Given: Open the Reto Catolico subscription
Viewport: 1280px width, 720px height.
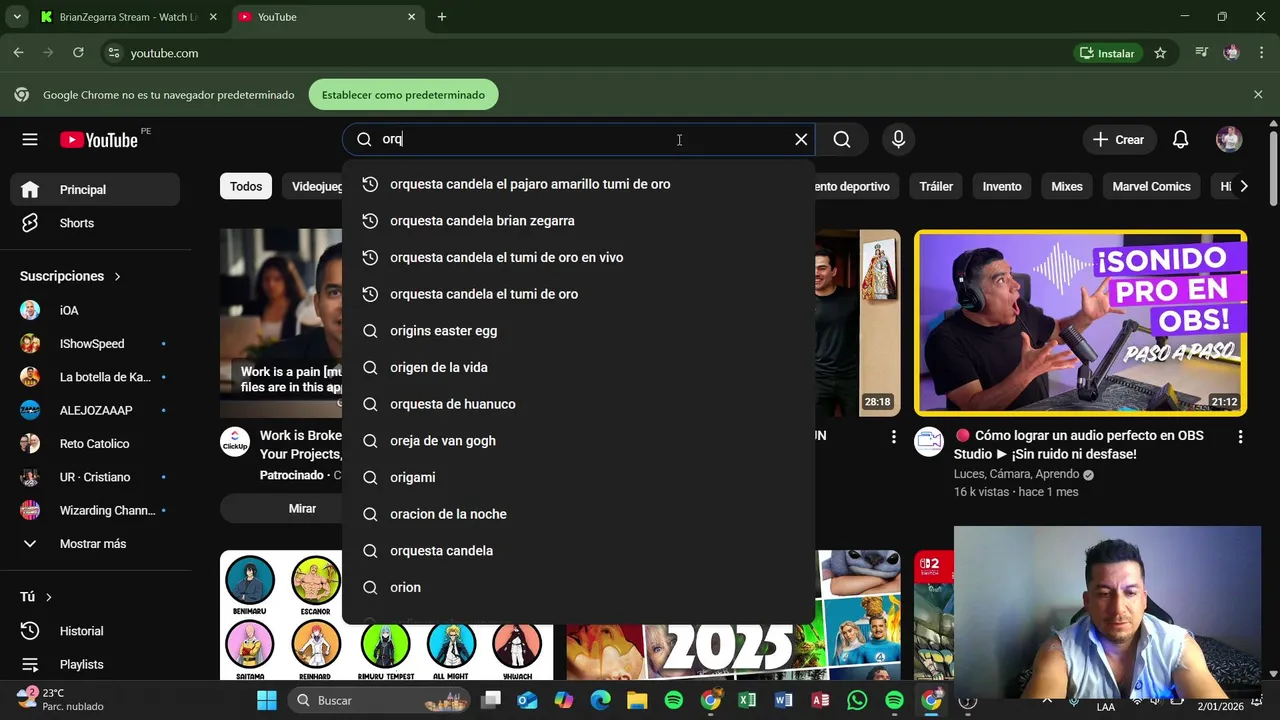Looking at the screenshot, I should point(95,444).
